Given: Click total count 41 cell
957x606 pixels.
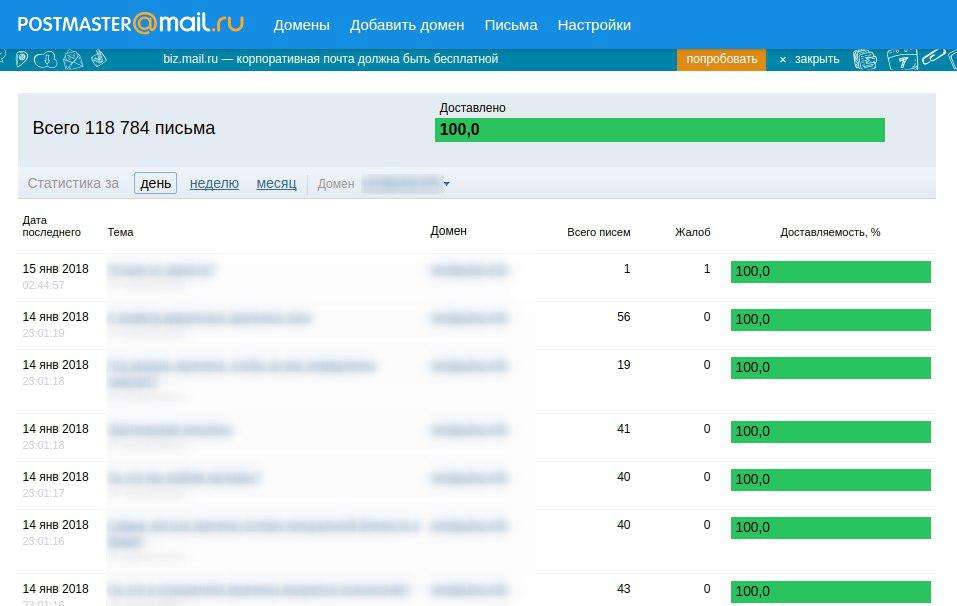Looking at the screenshot, I should (x=624, y=429).
